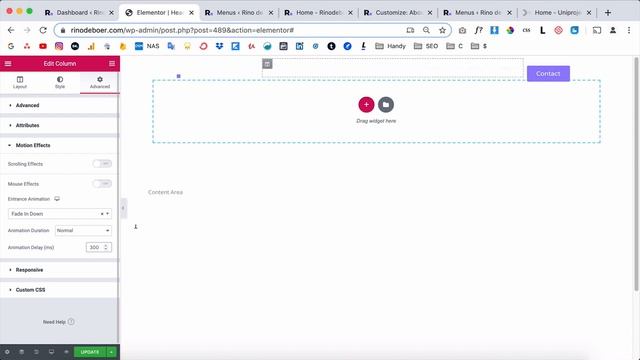
Task: Collapse the Elementor side panel
Action: (123, 208)
